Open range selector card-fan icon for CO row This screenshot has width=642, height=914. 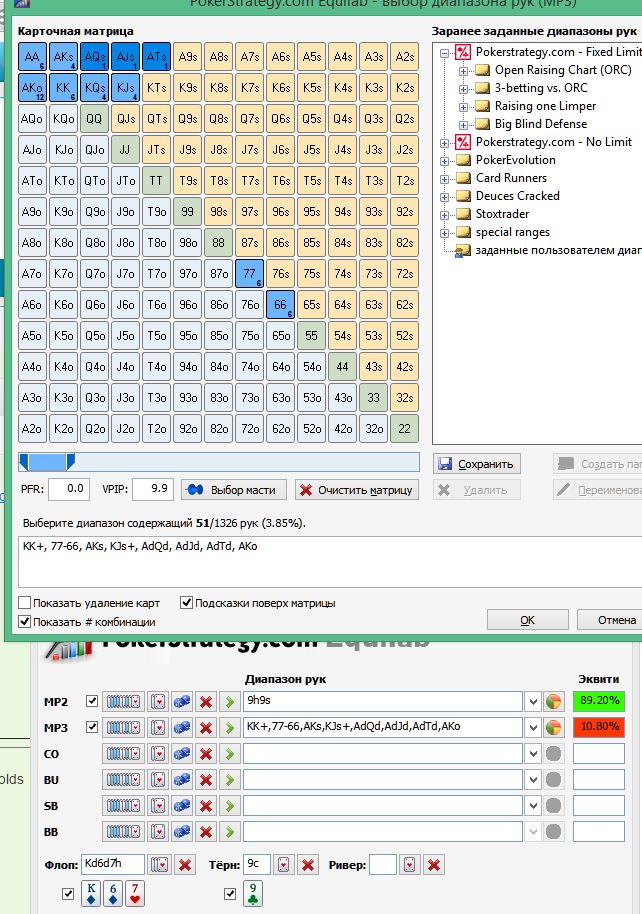[125, 753]
